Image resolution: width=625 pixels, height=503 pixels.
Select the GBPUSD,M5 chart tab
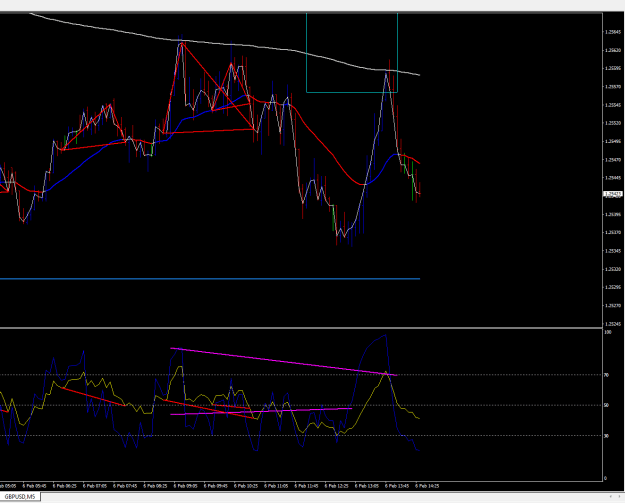point(20,497)
